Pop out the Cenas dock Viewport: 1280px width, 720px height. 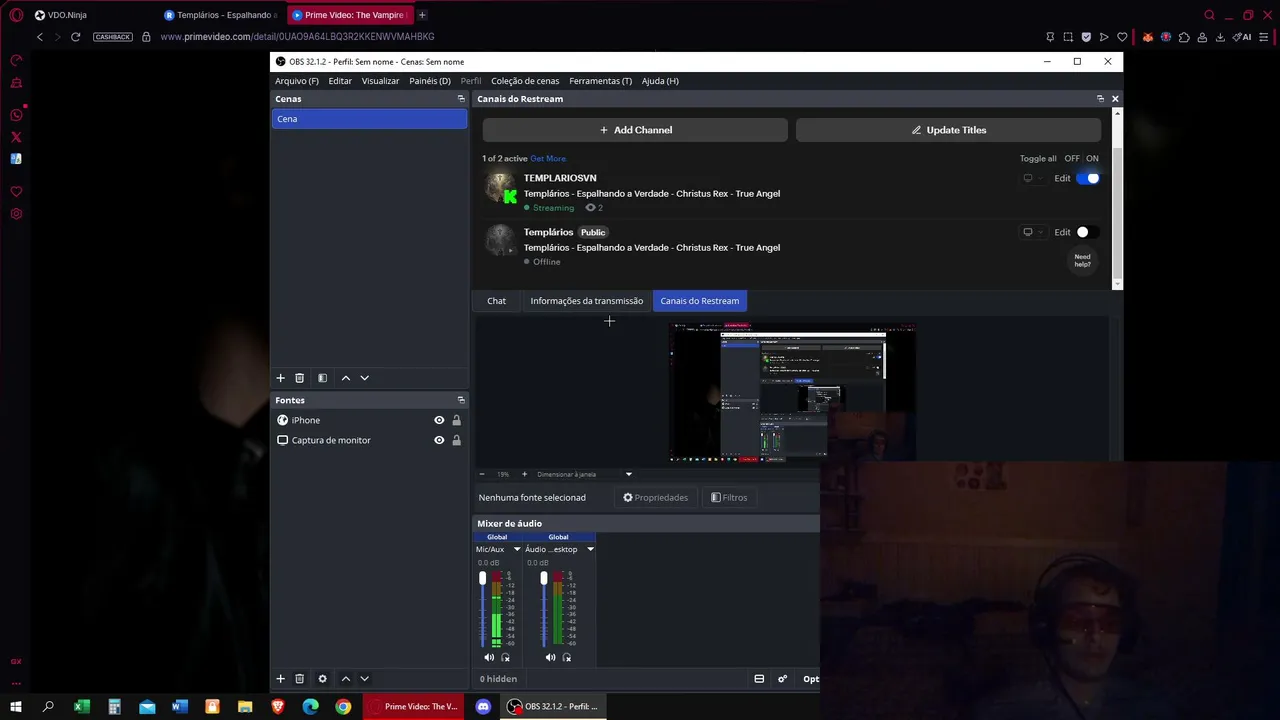(x=461, y=99)
